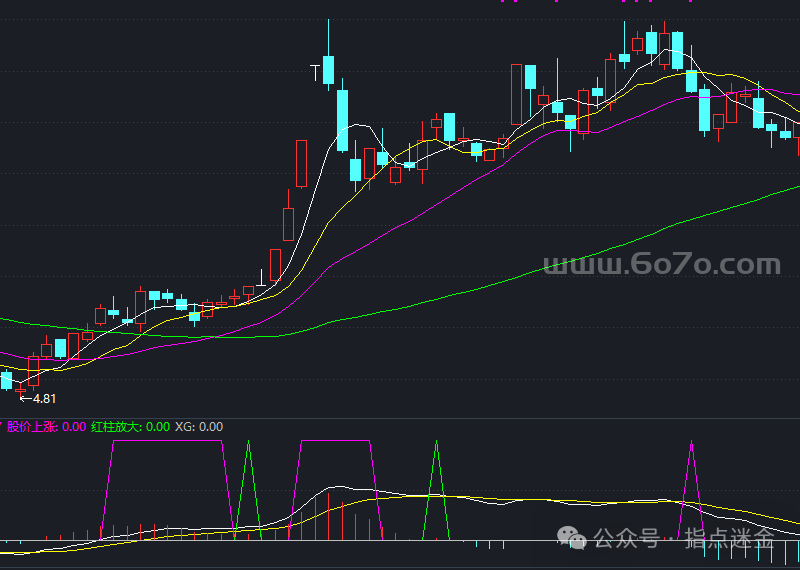Viewport: 800px width, 570px height.
Task: Click the white T marker beside the peak candle
Action: click(x=316, y=73)
